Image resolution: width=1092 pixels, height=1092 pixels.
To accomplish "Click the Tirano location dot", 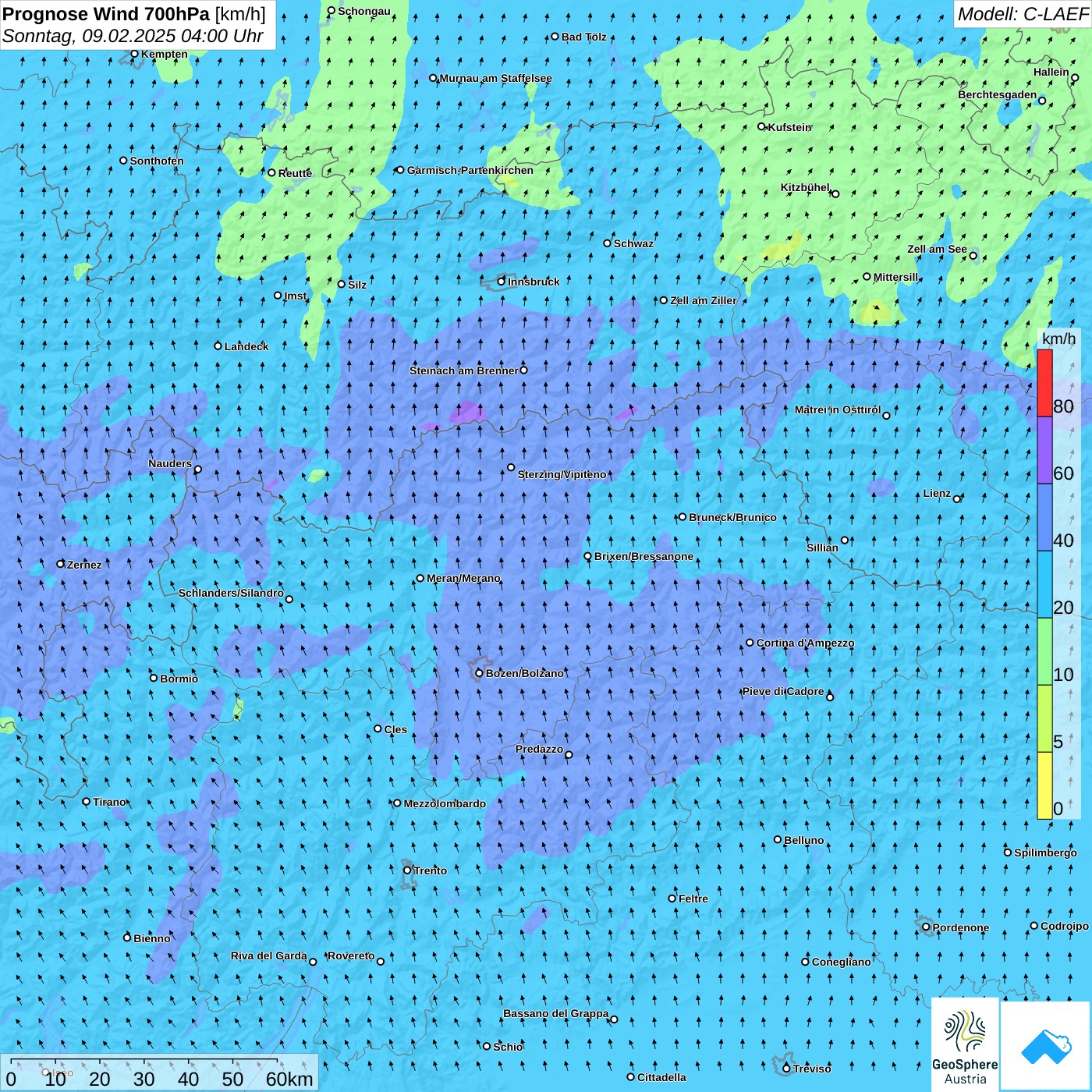I will pos(87,801).
